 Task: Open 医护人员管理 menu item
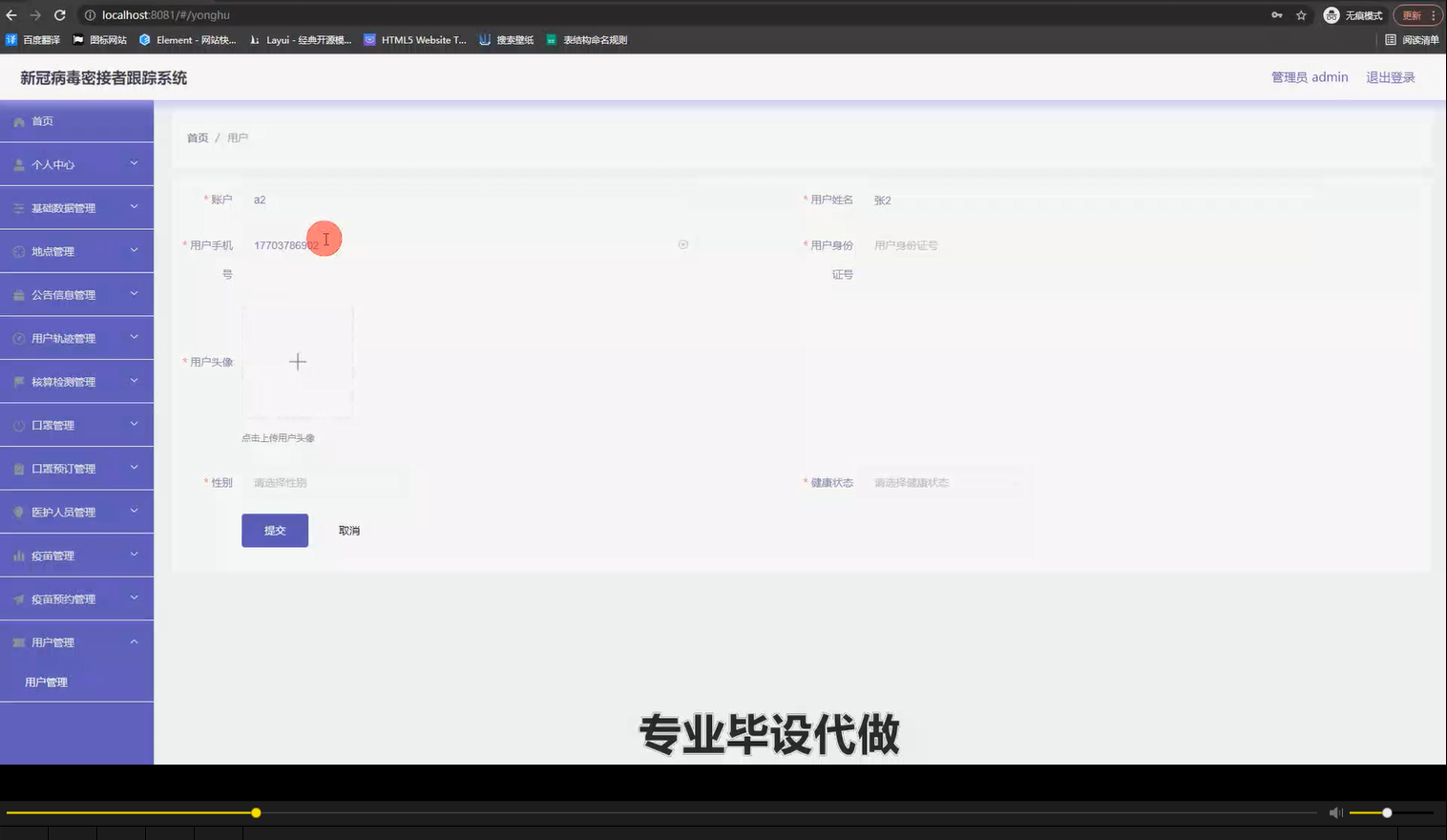[76, 513]
